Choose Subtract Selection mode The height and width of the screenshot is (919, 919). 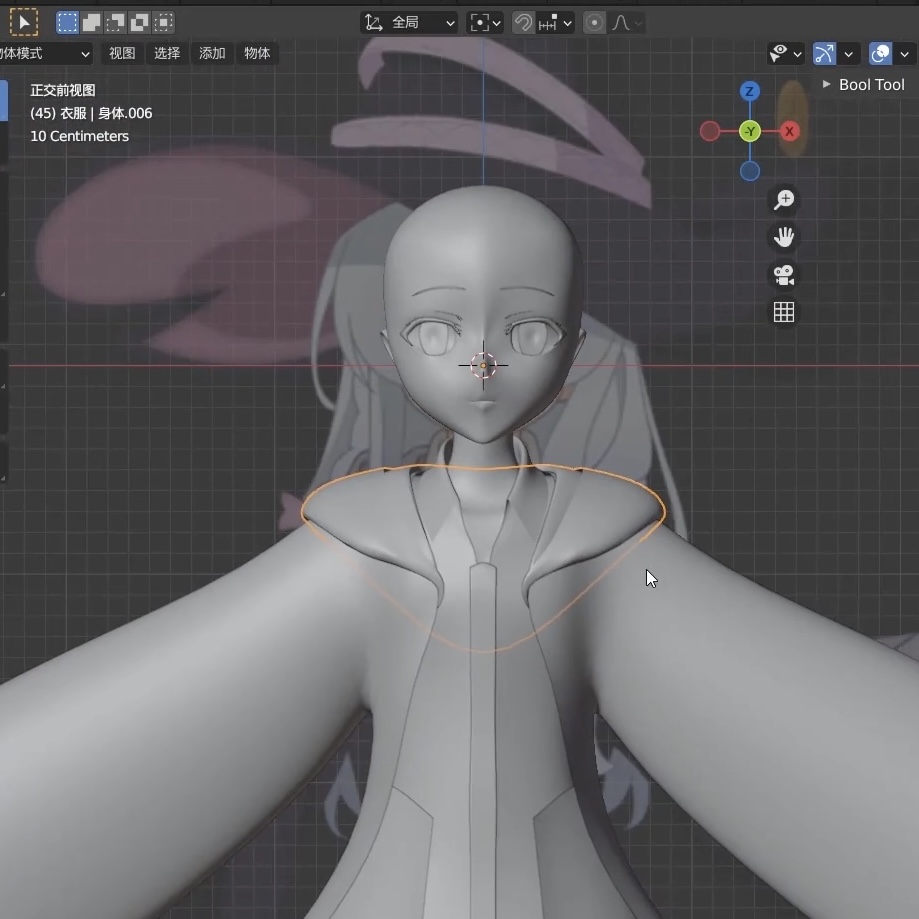115,22
